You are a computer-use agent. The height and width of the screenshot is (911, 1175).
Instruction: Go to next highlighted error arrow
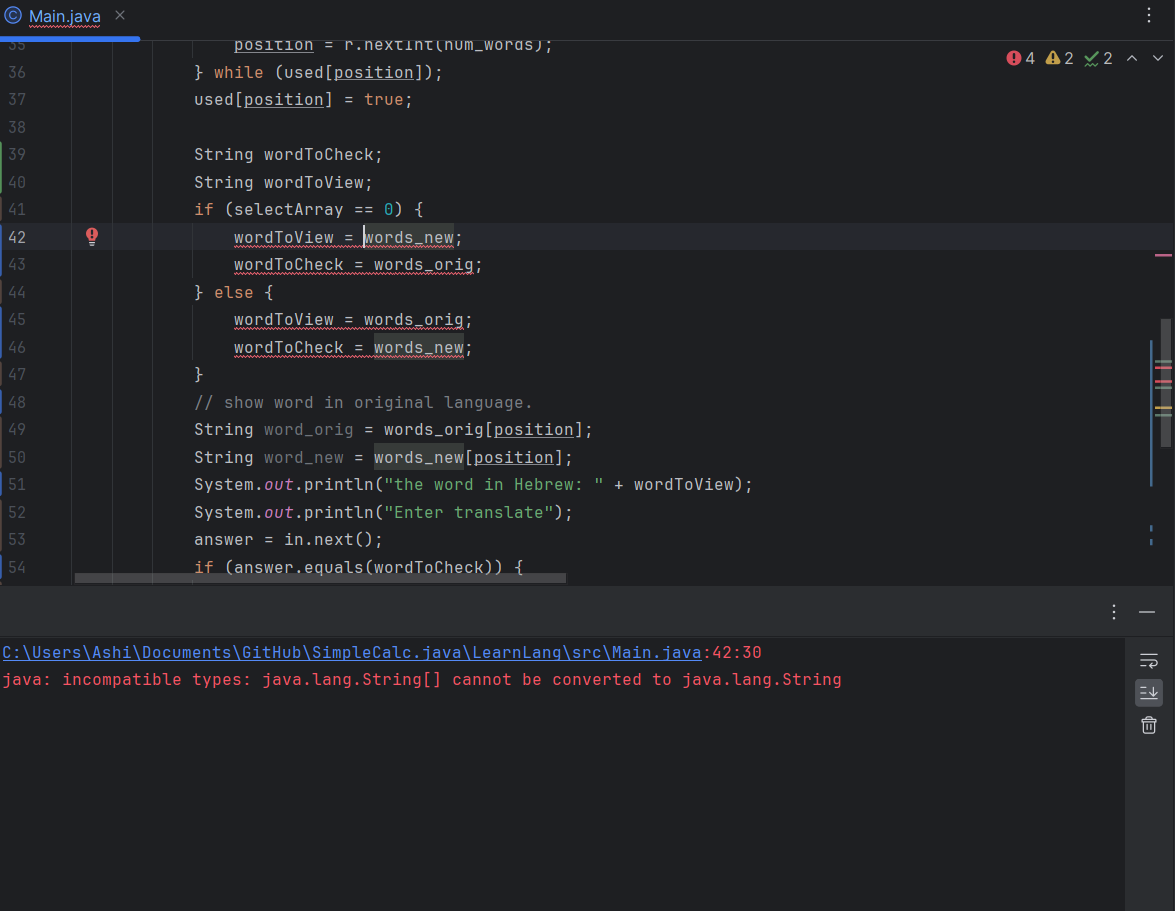click(x=1156, y=59)
